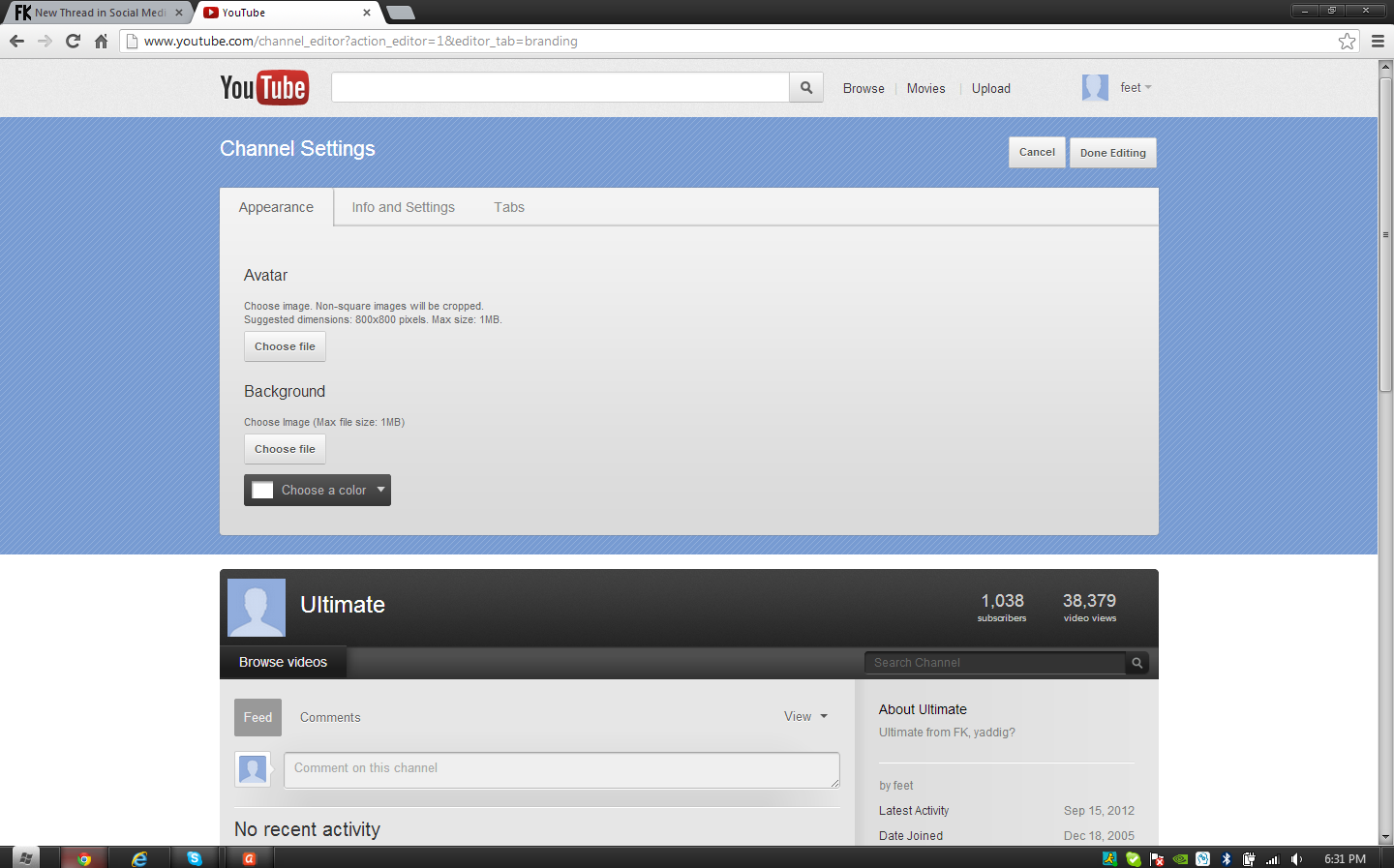Open the Choose a color dropdown
1394x868 pixels.
(x=318, y=491)
